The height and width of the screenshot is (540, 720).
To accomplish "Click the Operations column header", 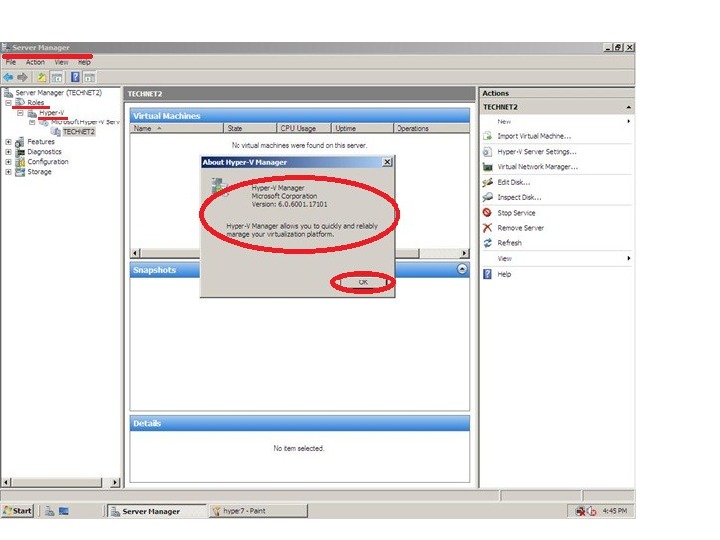I will [x=432, y=129].
